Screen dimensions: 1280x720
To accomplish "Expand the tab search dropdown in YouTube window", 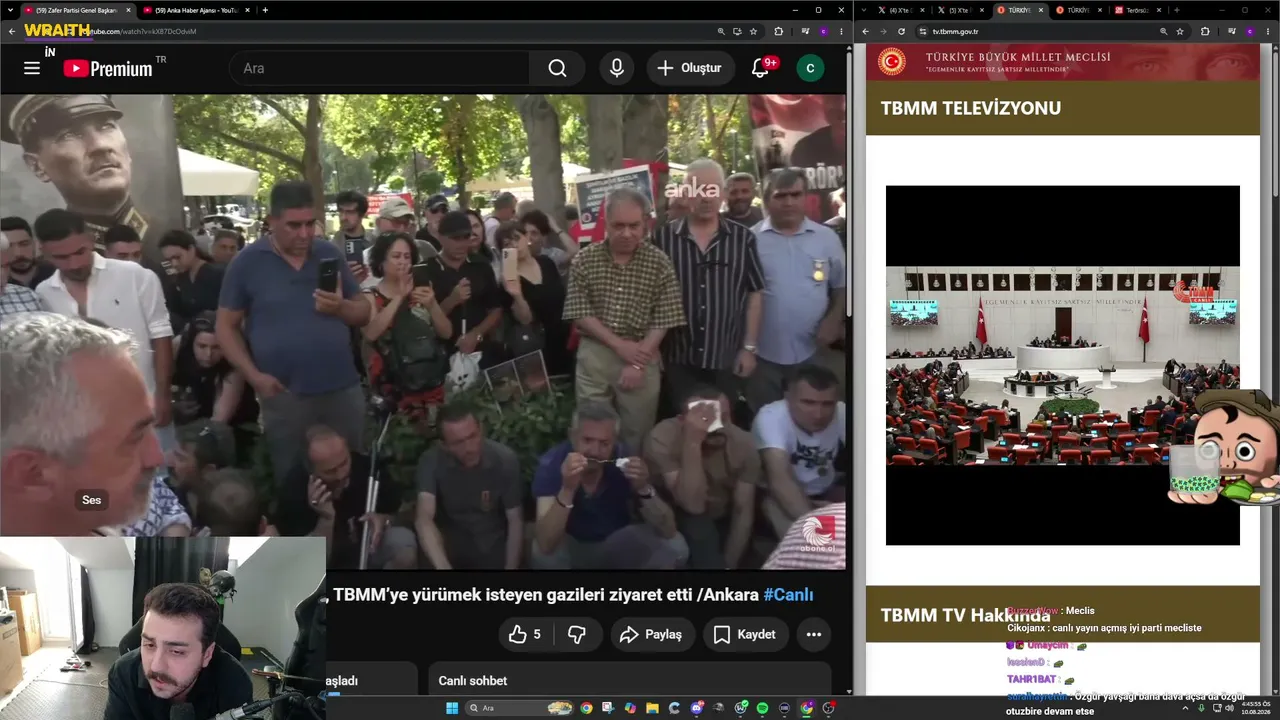I will (10, 10).
